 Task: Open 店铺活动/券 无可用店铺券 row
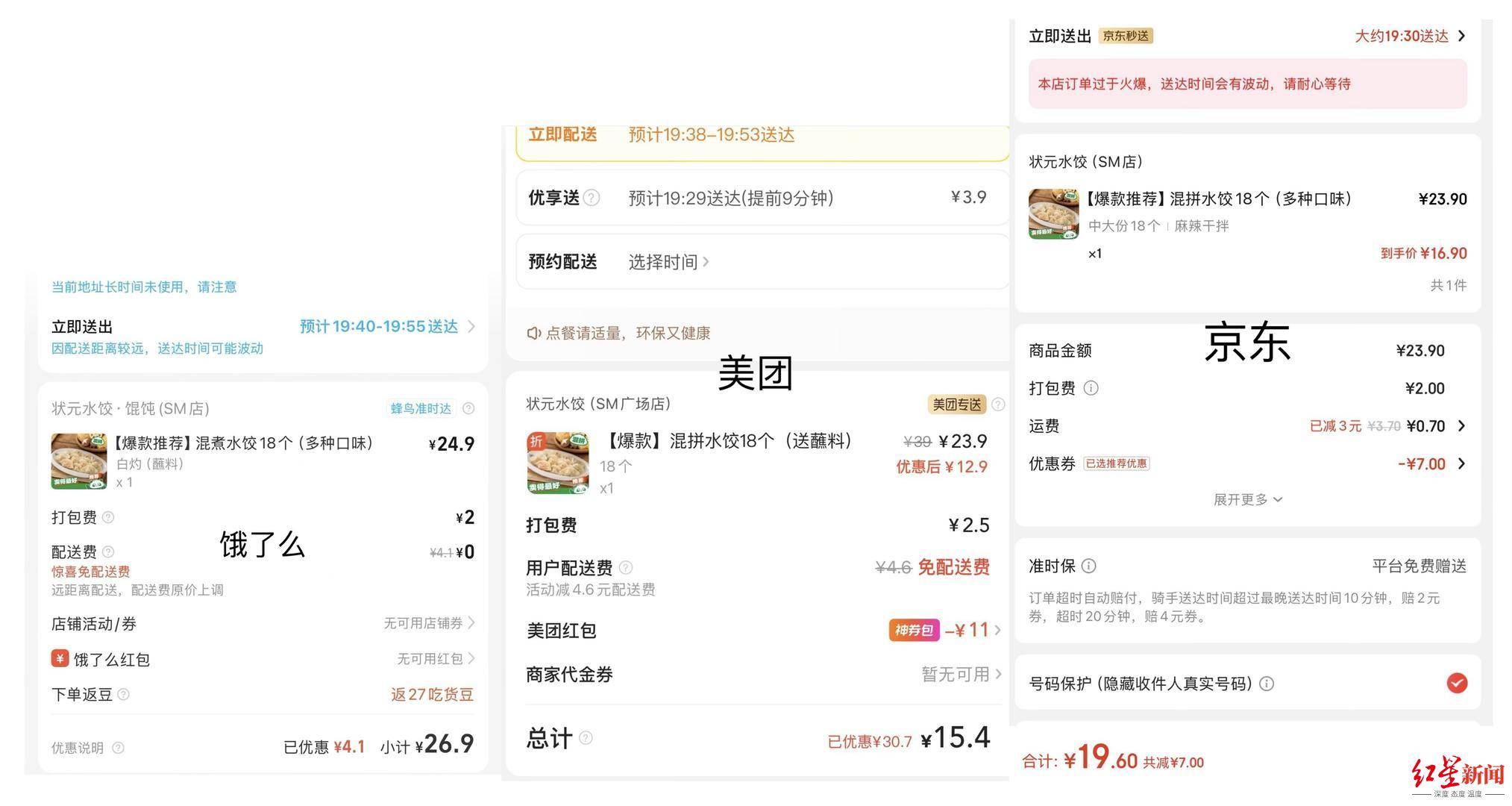pos(263,623)
